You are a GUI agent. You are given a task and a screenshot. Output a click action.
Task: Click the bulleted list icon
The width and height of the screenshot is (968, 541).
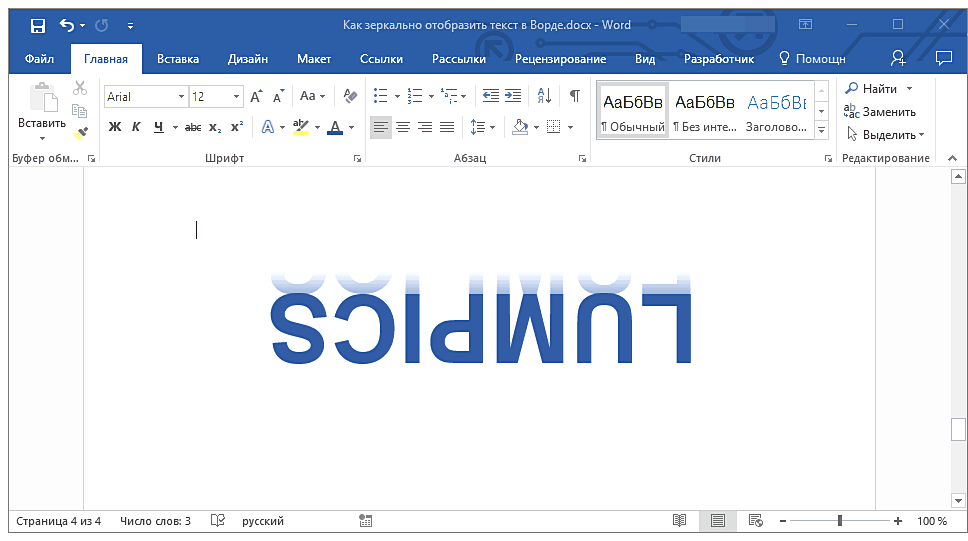coord(380,97)
